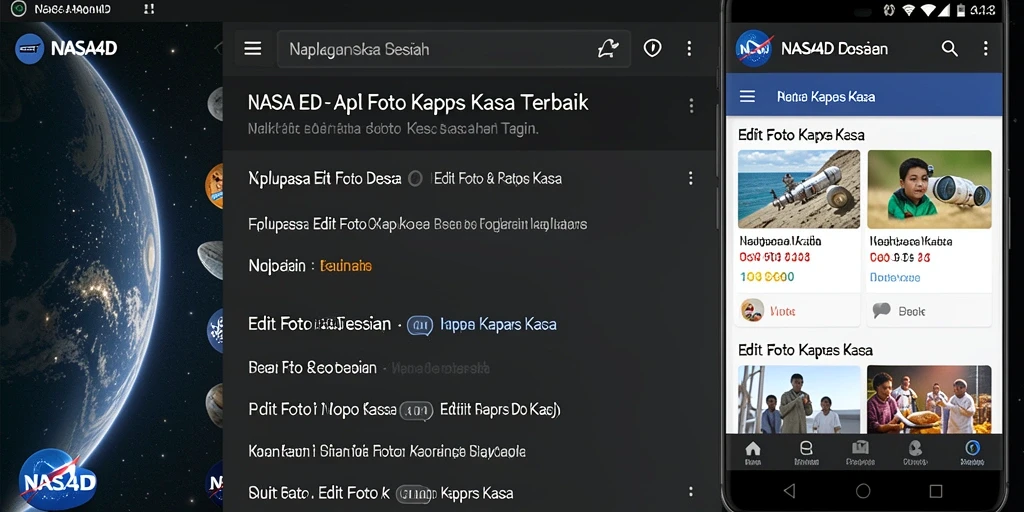The width and height of the screenshot is (1024, 512).
Task: Tap the Android recents square button
Action: (x=936, y=491)
